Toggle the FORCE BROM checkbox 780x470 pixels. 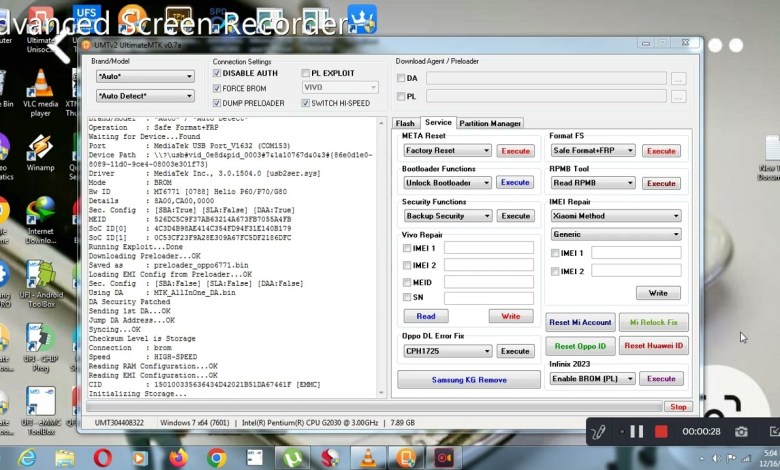(217, 88)
